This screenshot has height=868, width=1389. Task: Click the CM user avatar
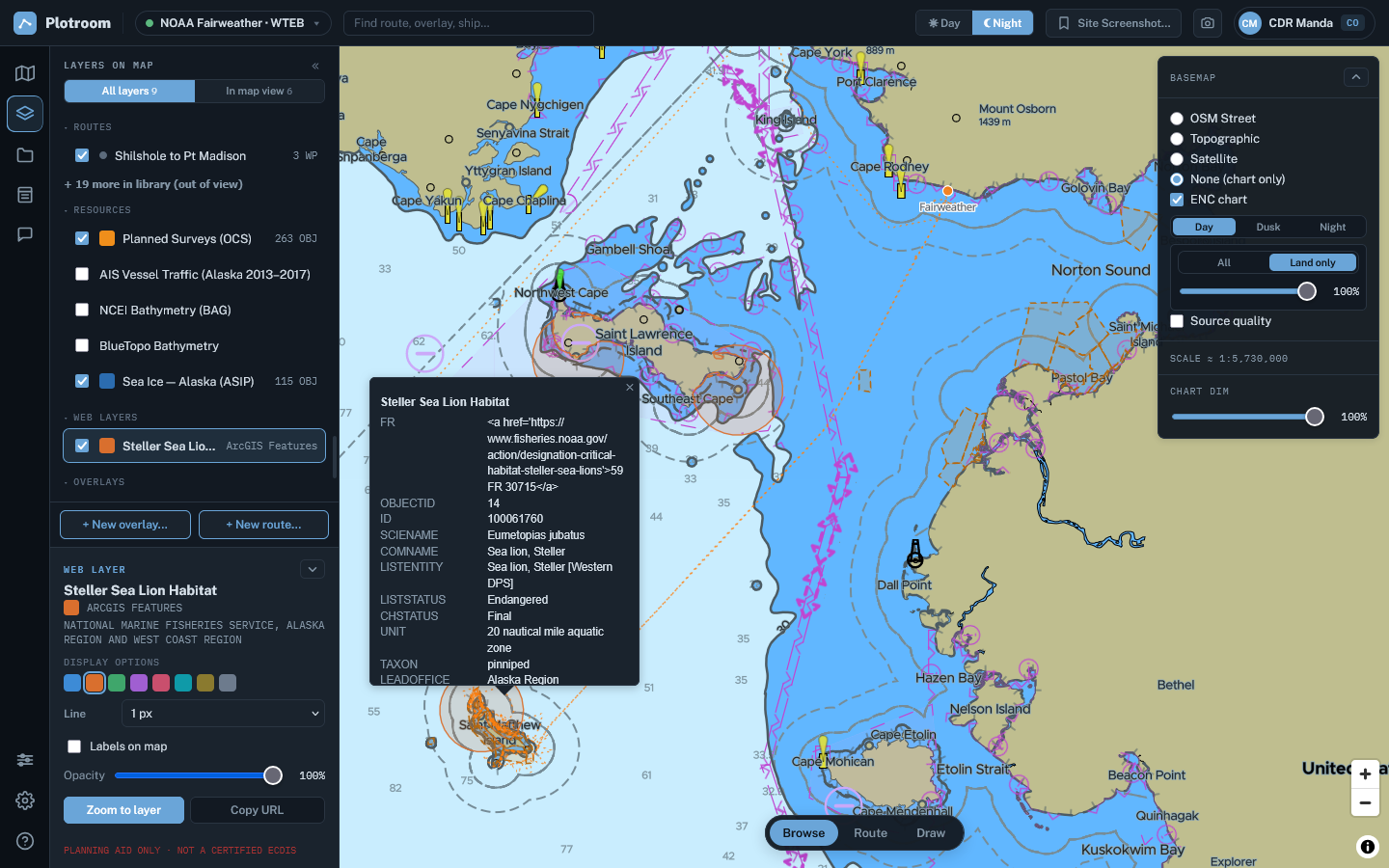pyautogui.click(x=1250, y=23)
